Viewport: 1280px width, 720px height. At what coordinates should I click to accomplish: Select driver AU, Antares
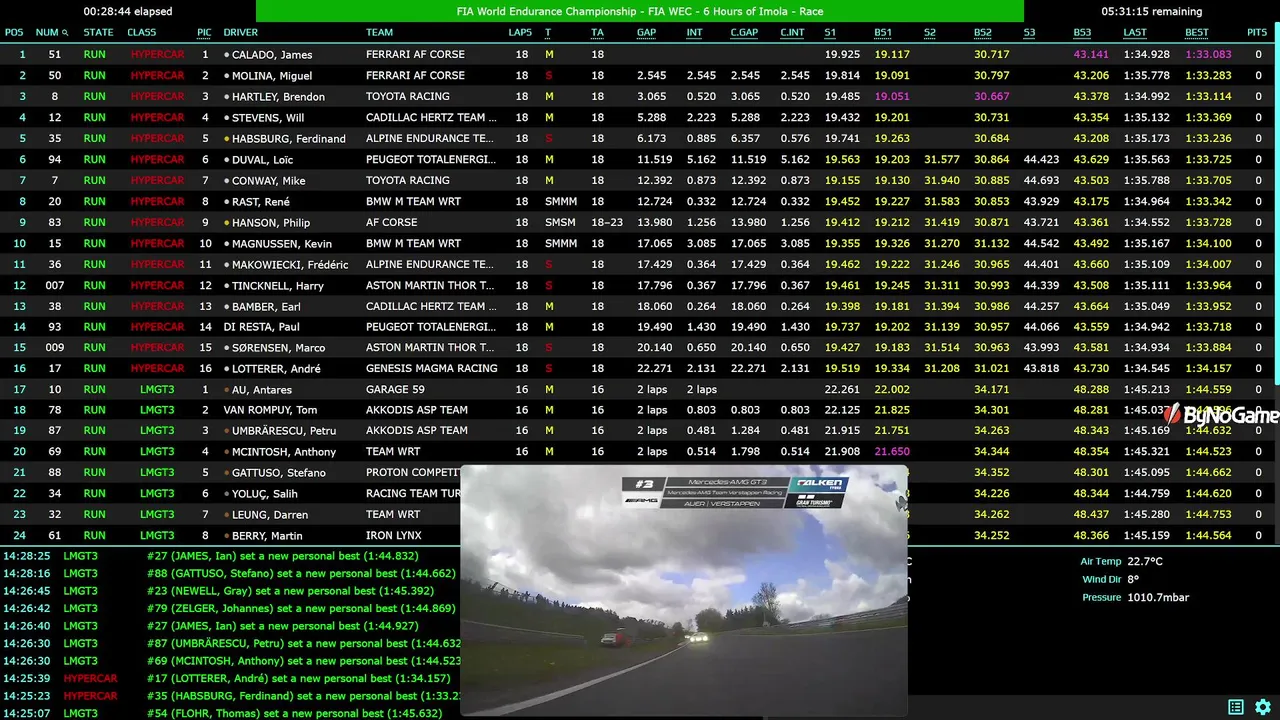click(264, 390)
